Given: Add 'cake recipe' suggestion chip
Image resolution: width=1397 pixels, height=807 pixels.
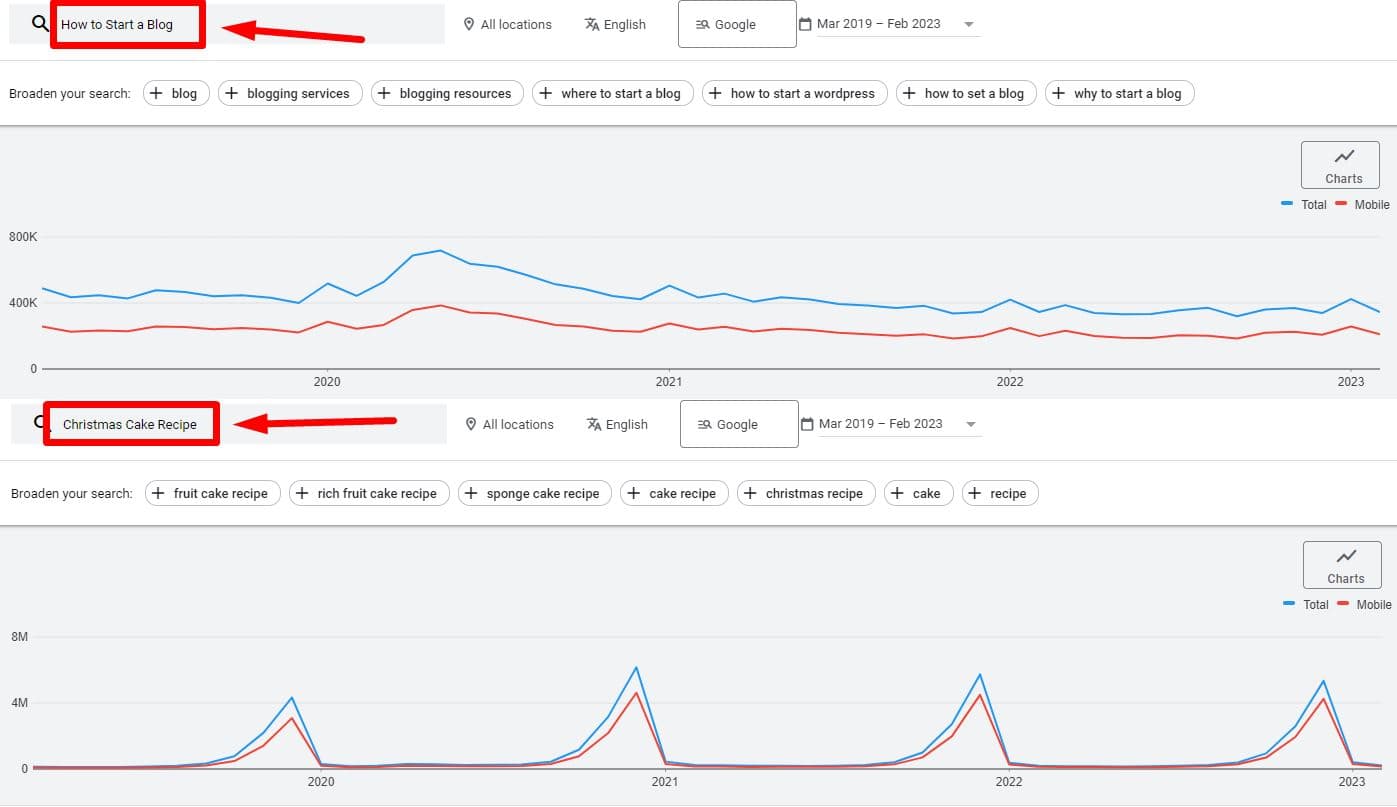Looking at the screenshot, I should [674, 493].
